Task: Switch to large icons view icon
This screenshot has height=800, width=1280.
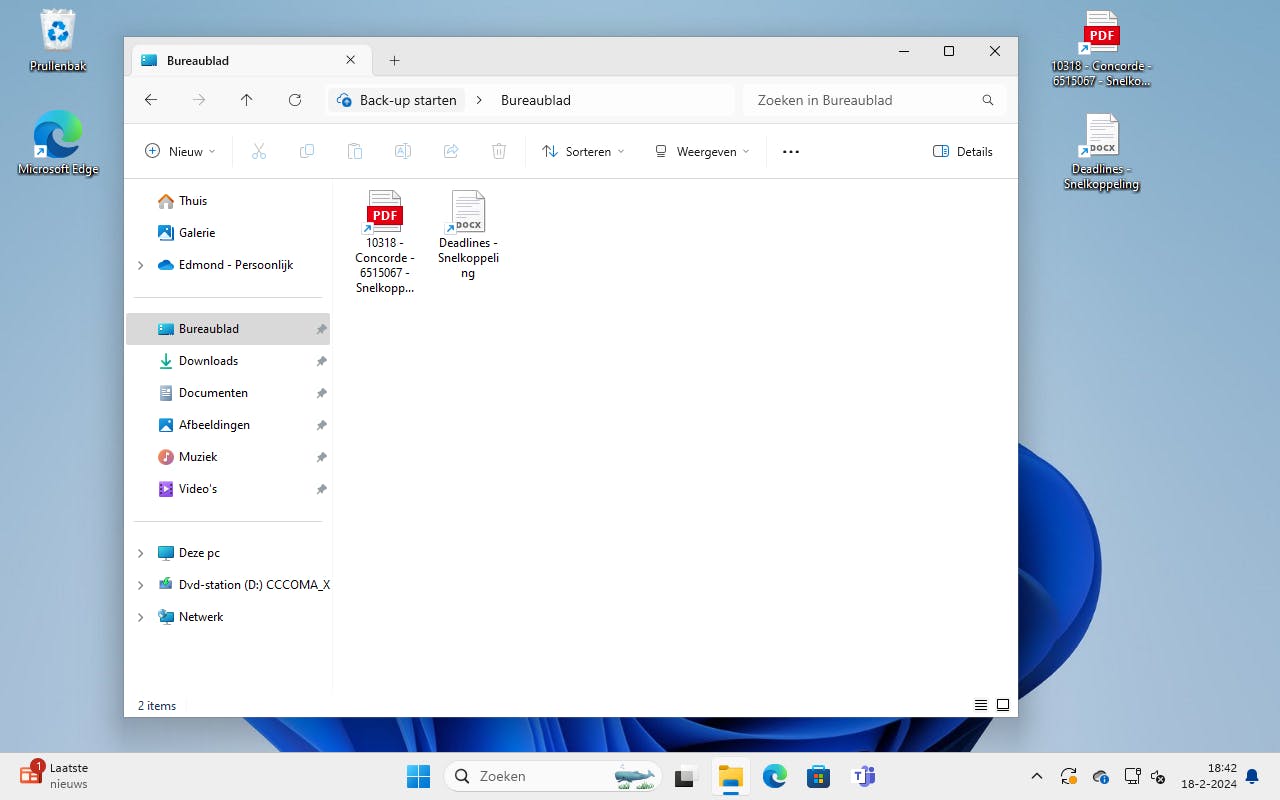Action: tap(1003, 705)
